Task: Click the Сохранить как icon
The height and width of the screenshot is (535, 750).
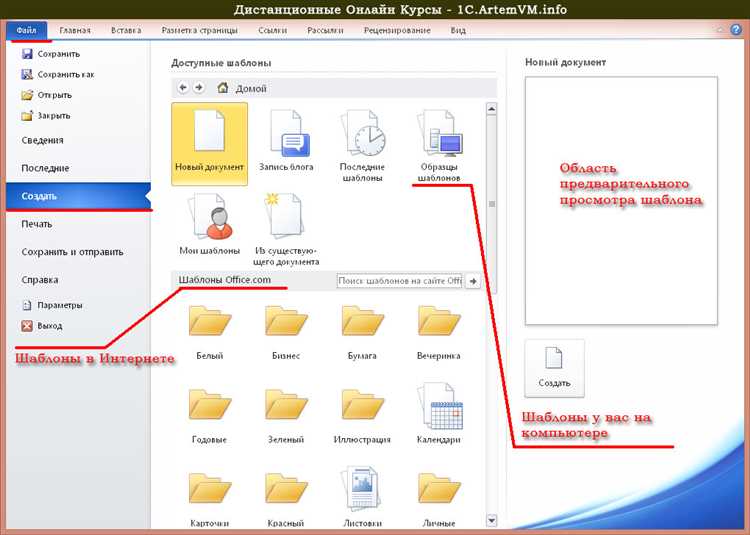Action: tap(27, 74)
